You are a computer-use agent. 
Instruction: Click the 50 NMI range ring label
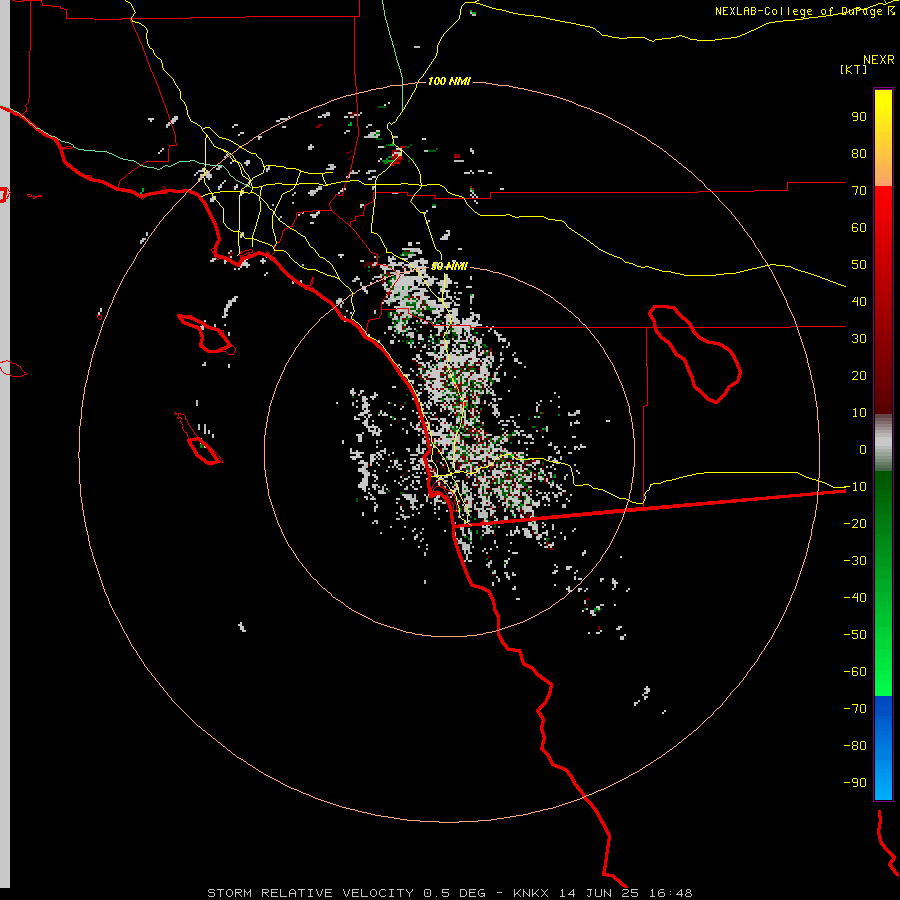pos(449,266)
